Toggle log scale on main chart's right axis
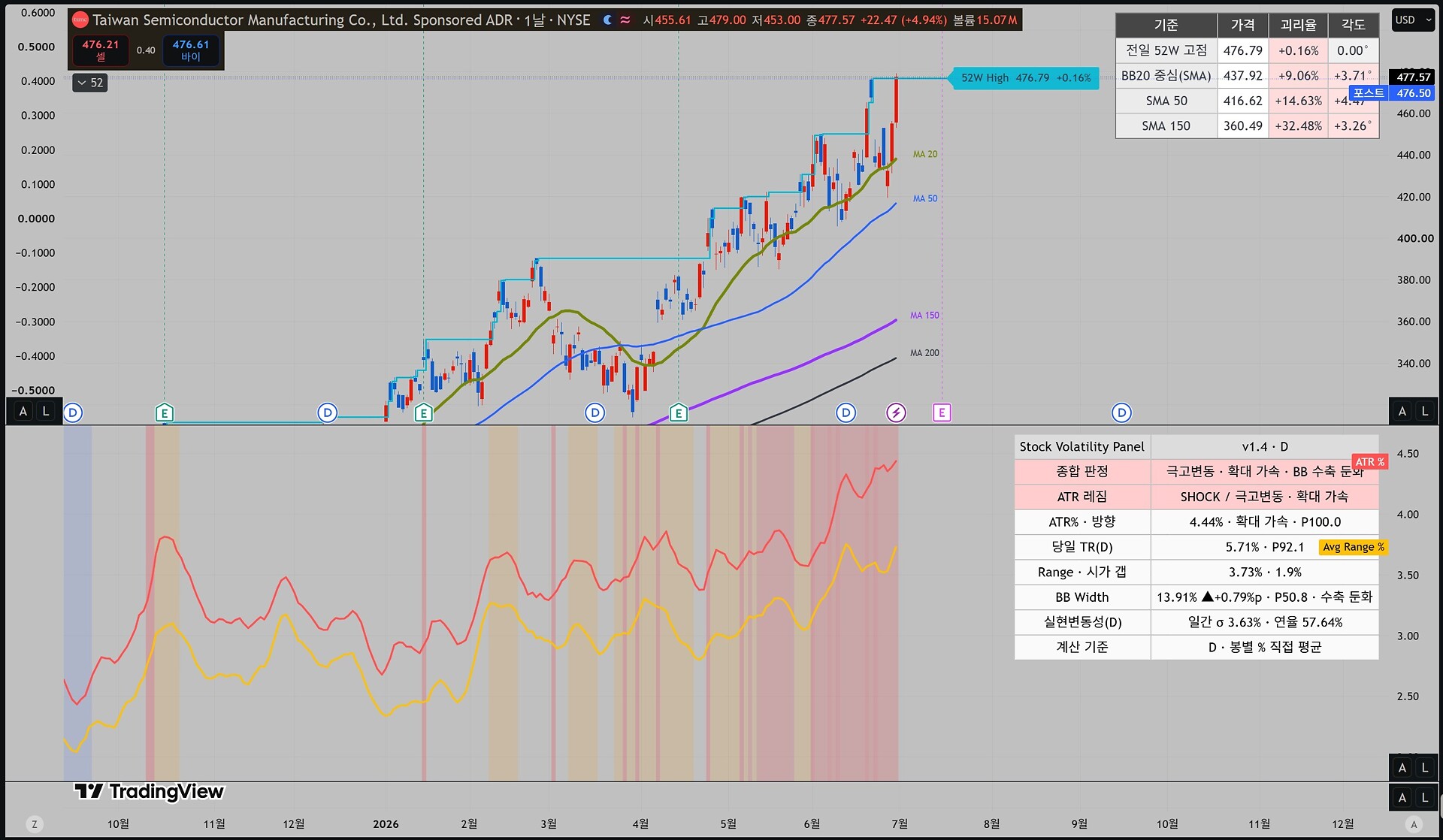 (1424, 411)
